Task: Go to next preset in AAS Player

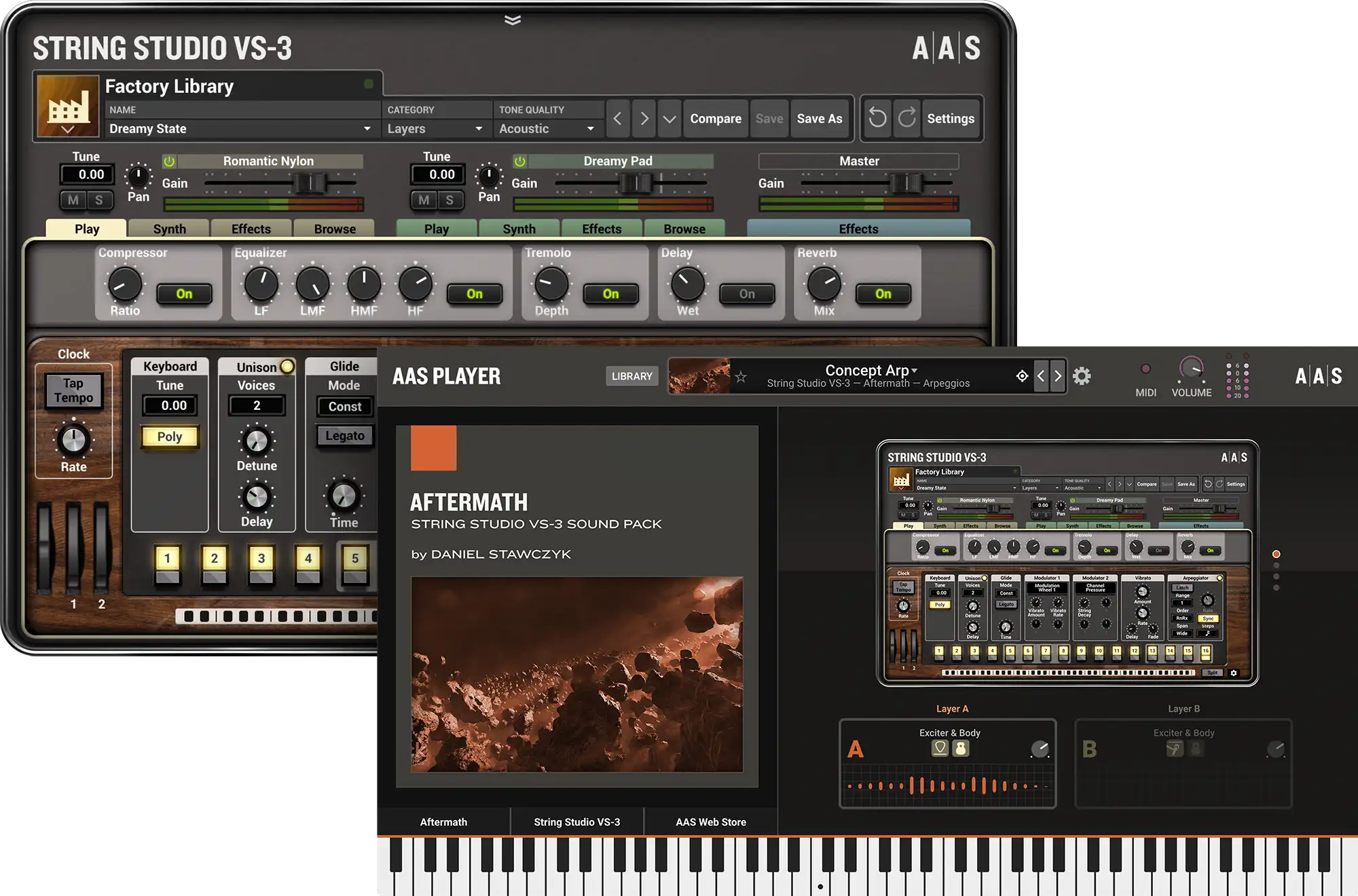Action: tap(1057, 376)
